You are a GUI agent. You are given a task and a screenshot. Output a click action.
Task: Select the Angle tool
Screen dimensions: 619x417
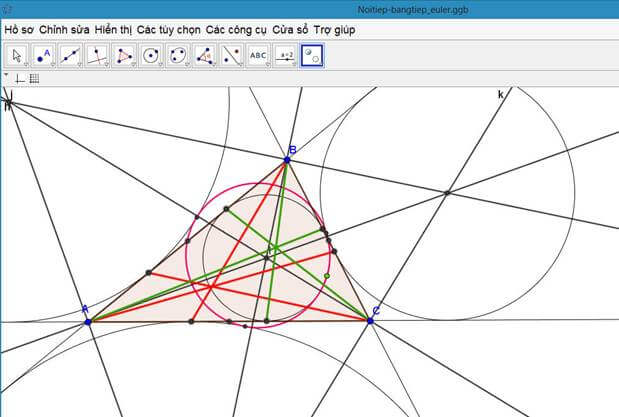tap(204, 56)
